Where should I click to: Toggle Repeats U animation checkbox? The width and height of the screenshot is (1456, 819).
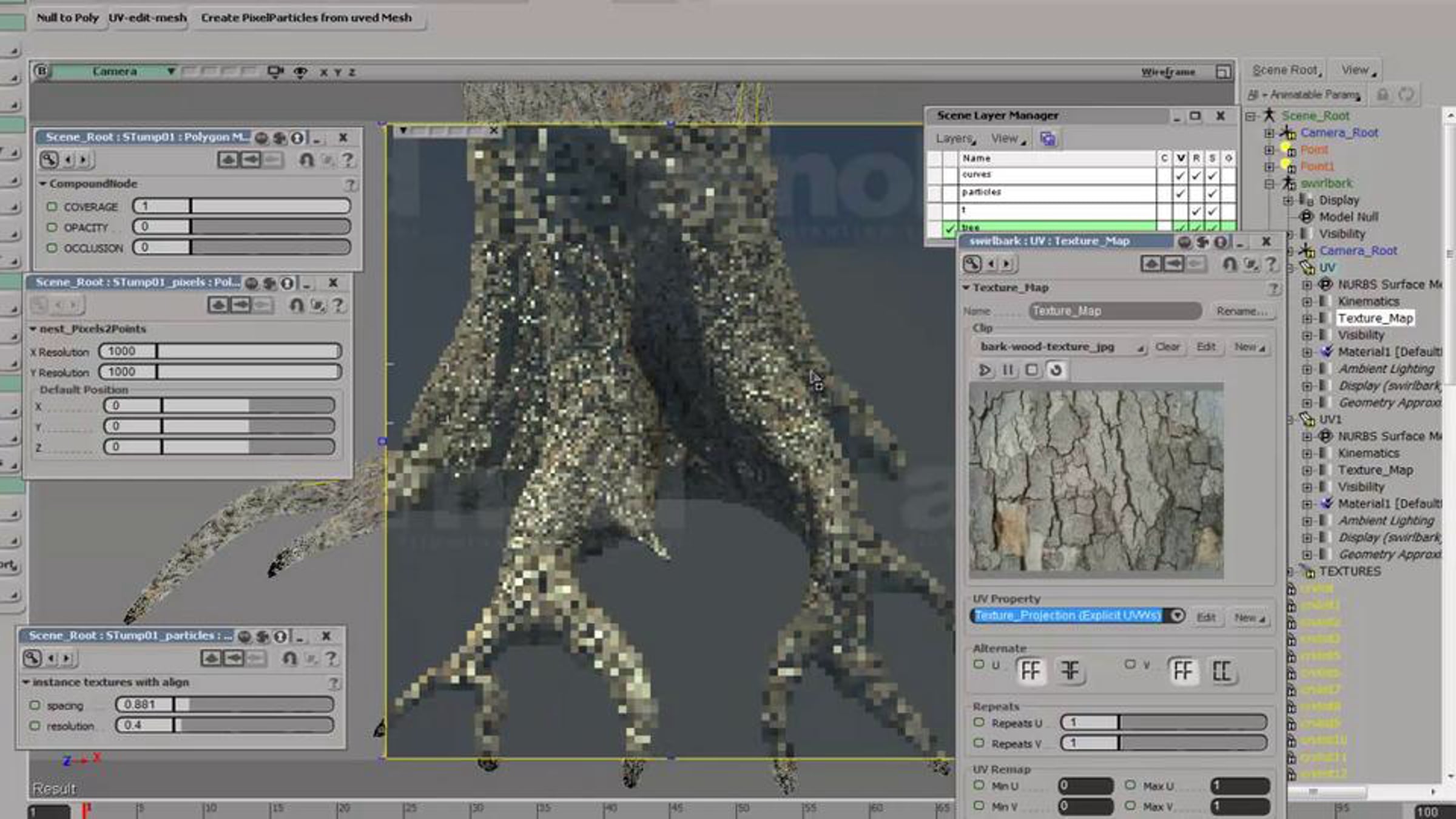(x=979, y=723)
